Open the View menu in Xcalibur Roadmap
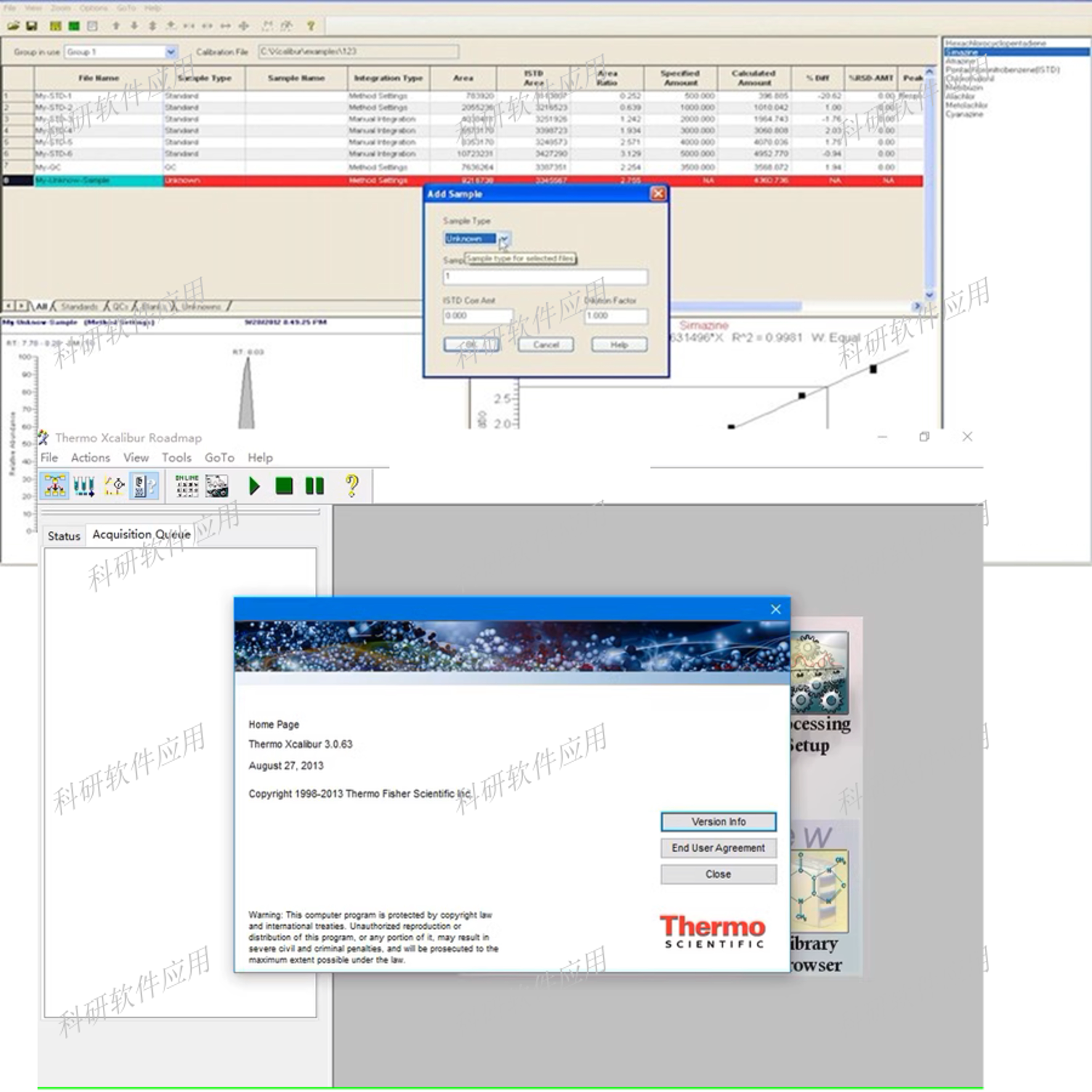Screen dimensions: 1092x1092 tap(136, 457)
